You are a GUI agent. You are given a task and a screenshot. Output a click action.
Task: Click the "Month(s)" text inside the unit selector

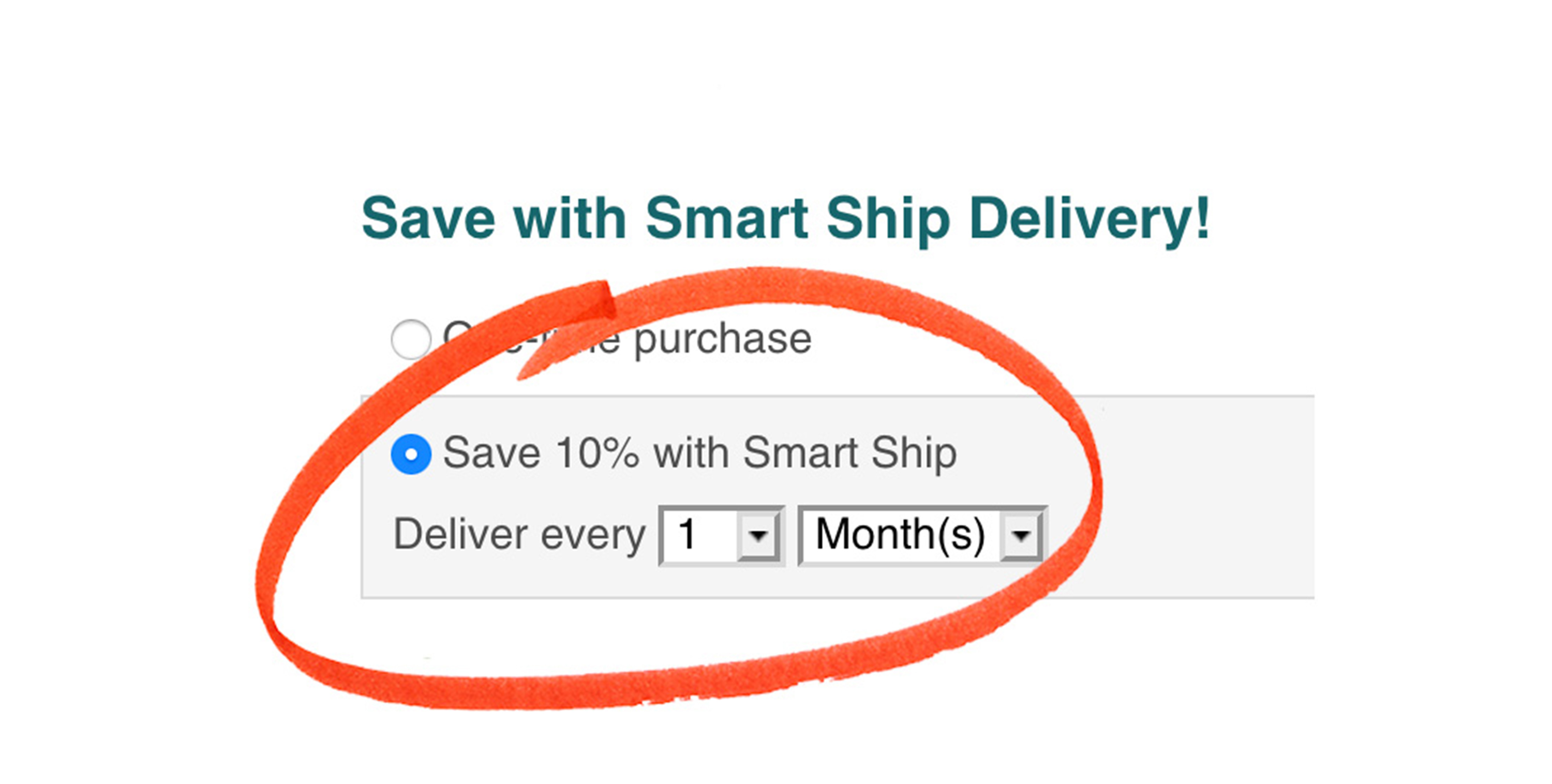[x=900, y=535]
